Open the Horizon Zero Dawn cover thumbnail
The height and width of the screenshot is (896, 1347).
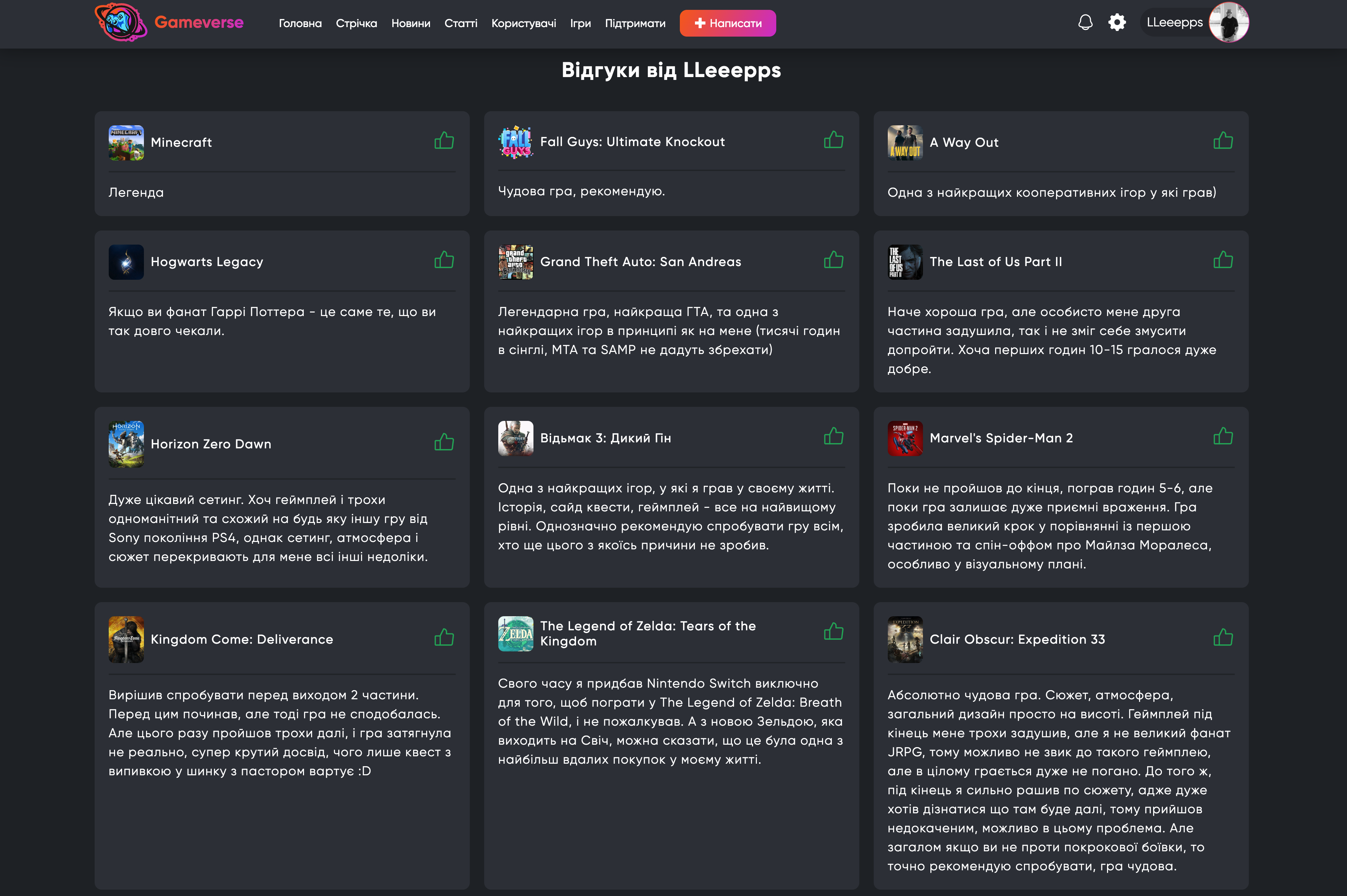tap(126, 444)
